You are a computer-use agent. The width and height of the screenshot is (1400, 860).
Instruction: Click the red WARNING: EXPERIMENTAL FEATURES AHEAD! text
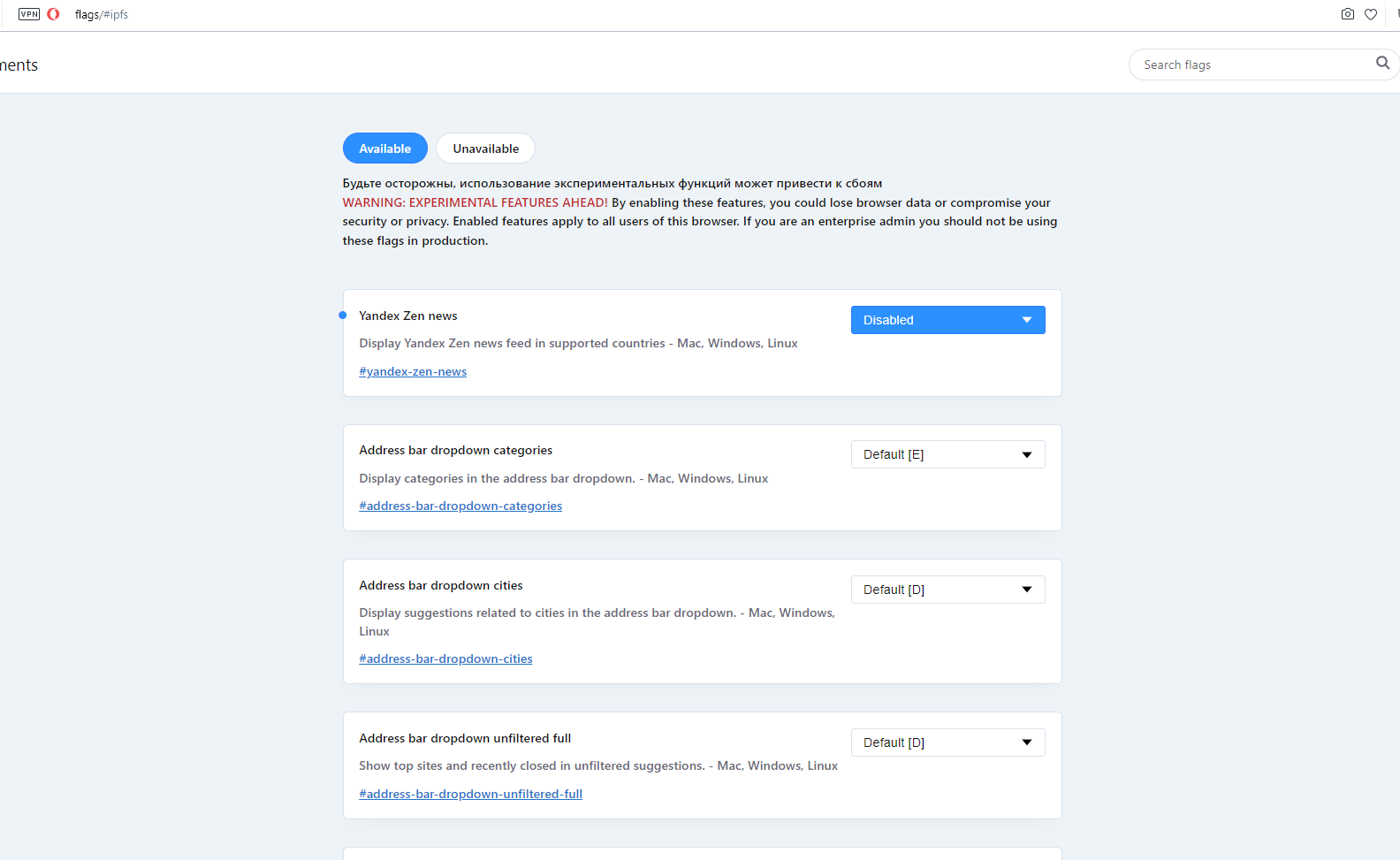coord(475,202)
